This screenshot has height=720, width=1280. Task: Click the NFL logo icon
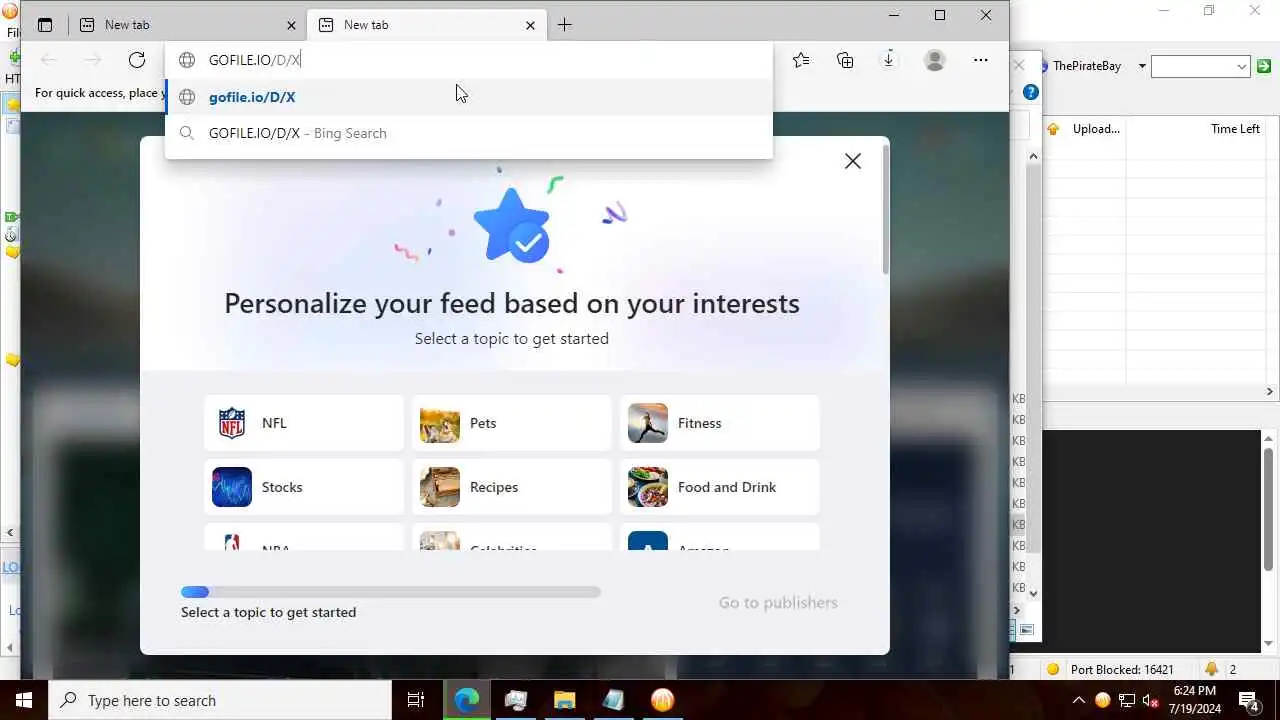coord(232,423)
